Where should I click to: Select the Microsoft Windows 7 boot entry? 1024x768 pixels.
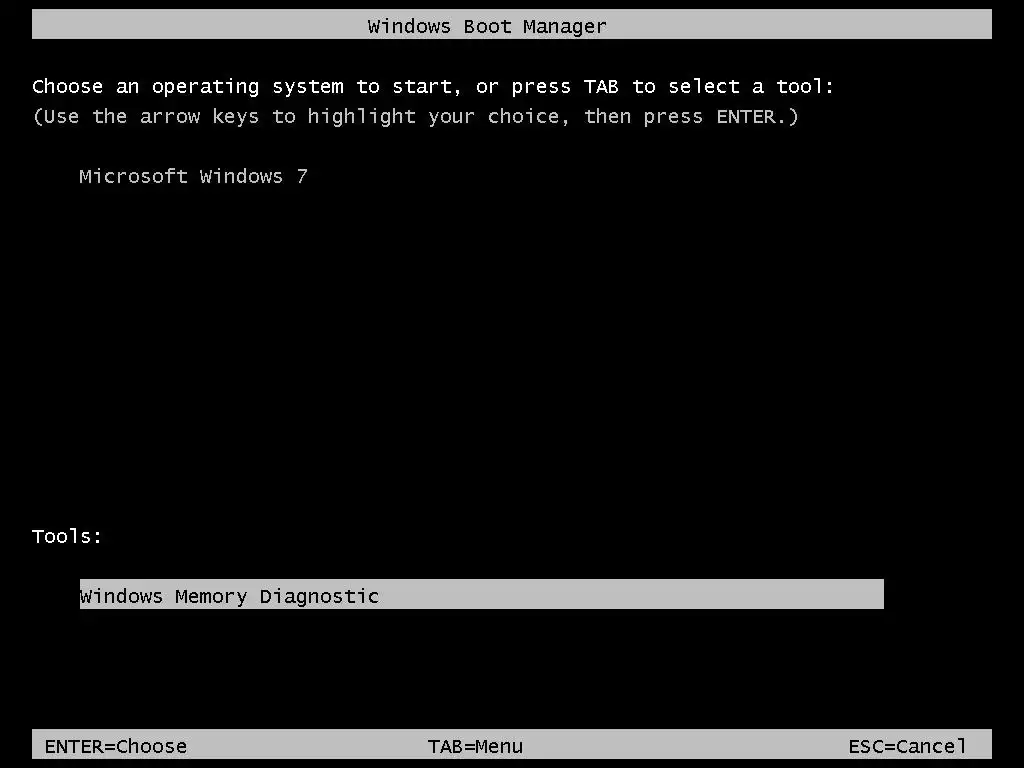pyautogui.click(x=193, y=176)
